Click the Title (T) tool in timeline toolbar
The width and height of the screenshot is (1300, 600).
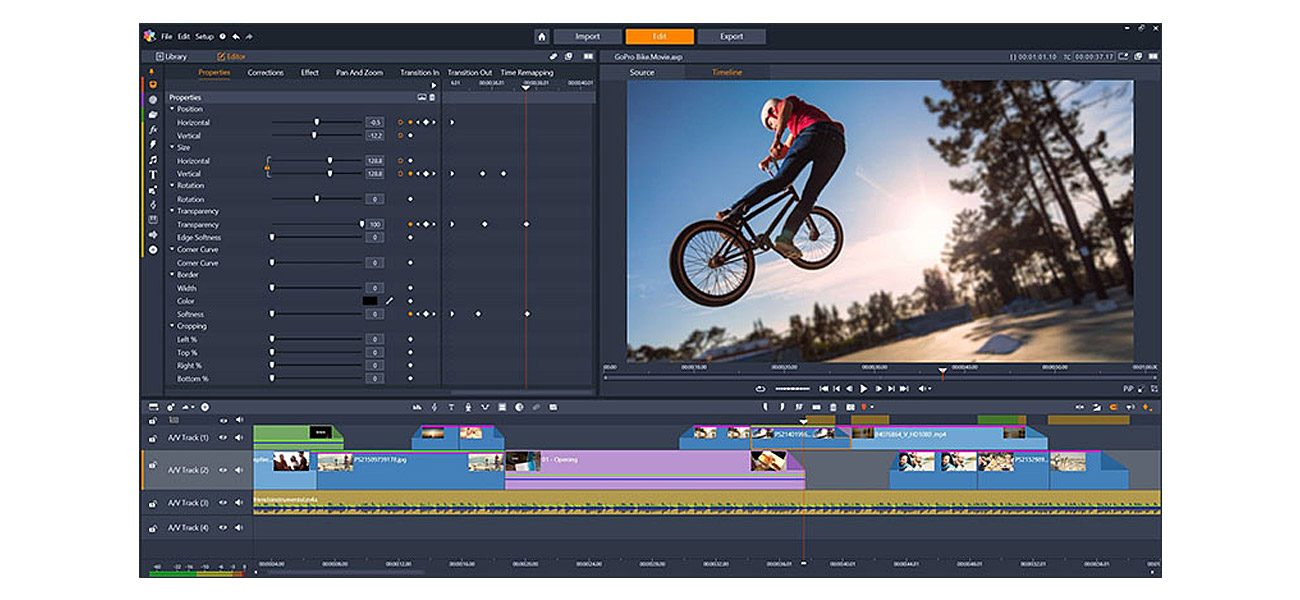(451, 407)
